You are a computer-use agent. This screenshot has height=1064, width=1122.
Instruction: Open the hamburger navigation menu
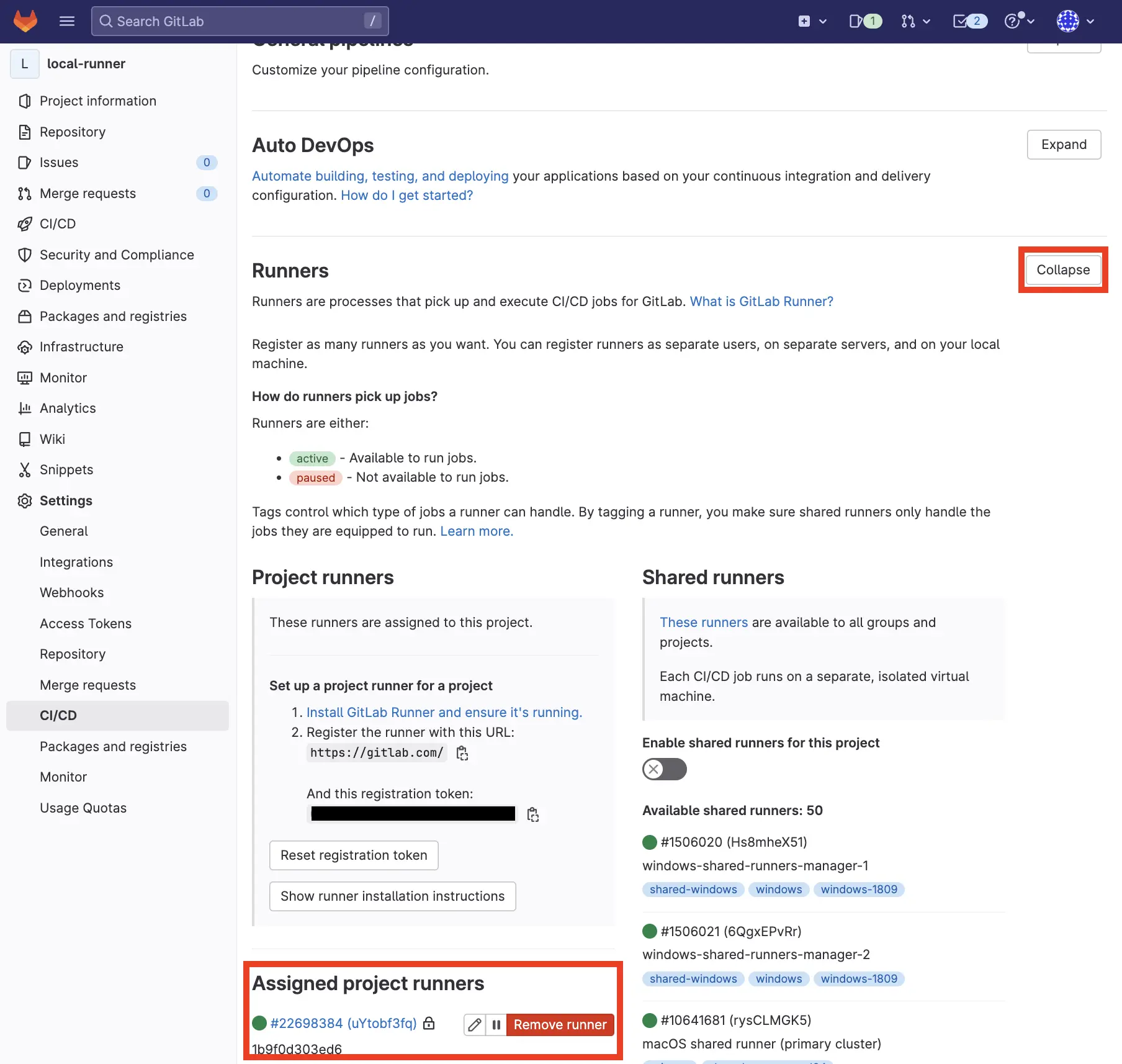pos(67,21)
